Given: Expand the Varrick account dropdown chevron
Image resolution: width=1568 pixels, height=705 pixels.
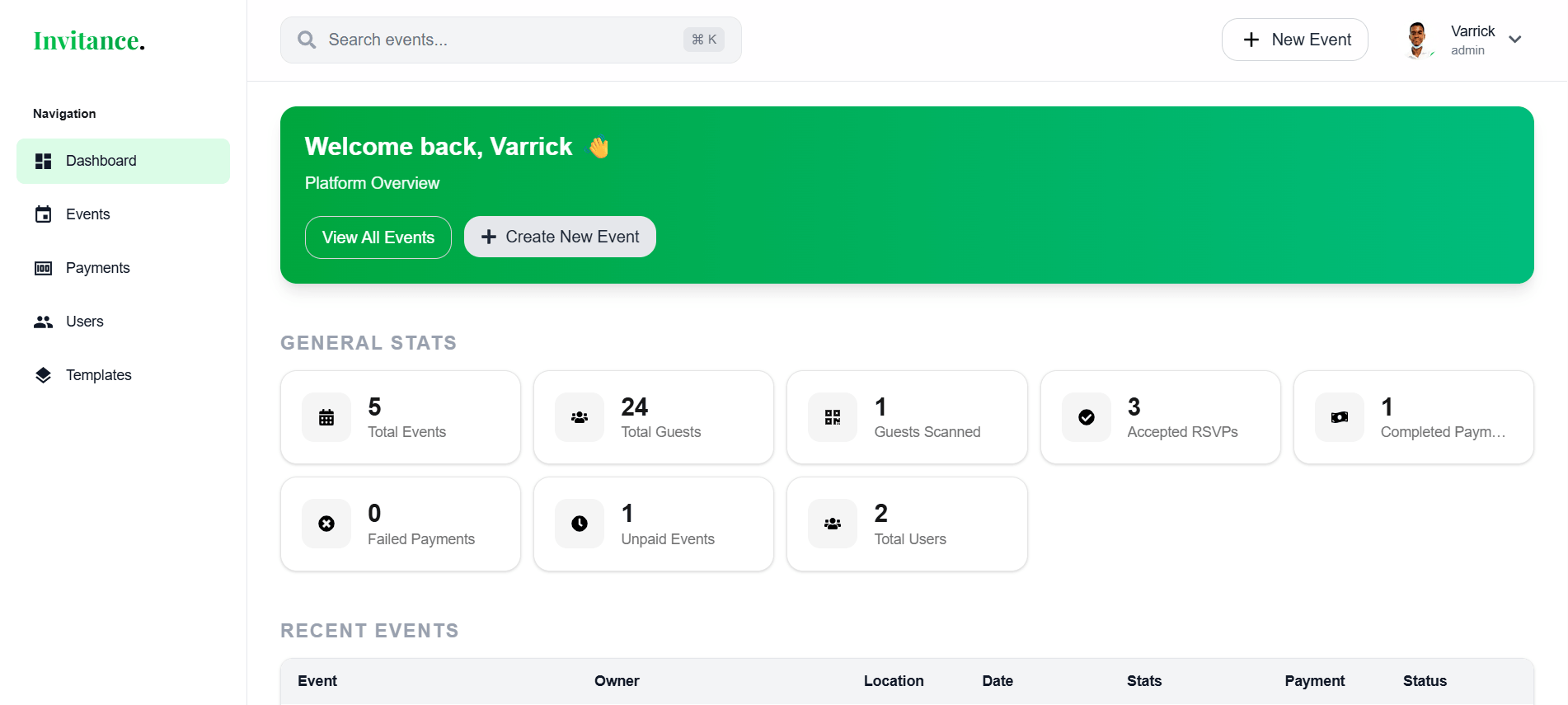Looking at the screenshot, I should tap(1515, 40).
